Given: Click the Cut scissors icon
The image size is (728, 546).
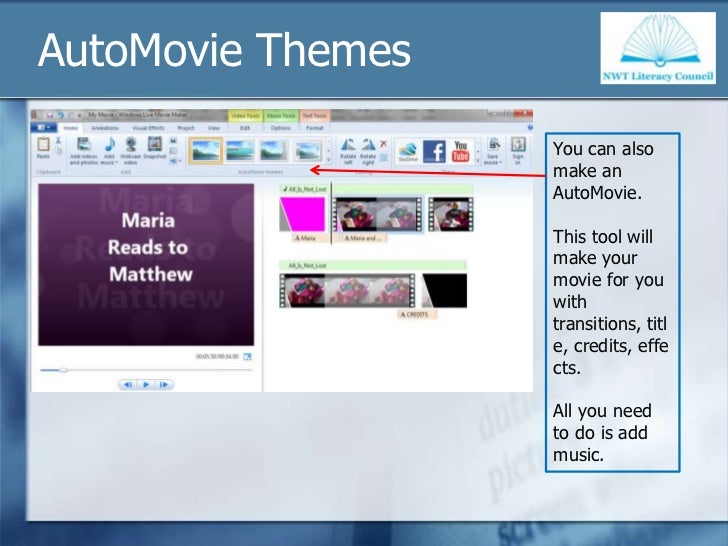Looking at the screenshot, I should click(x=58, y=140).
